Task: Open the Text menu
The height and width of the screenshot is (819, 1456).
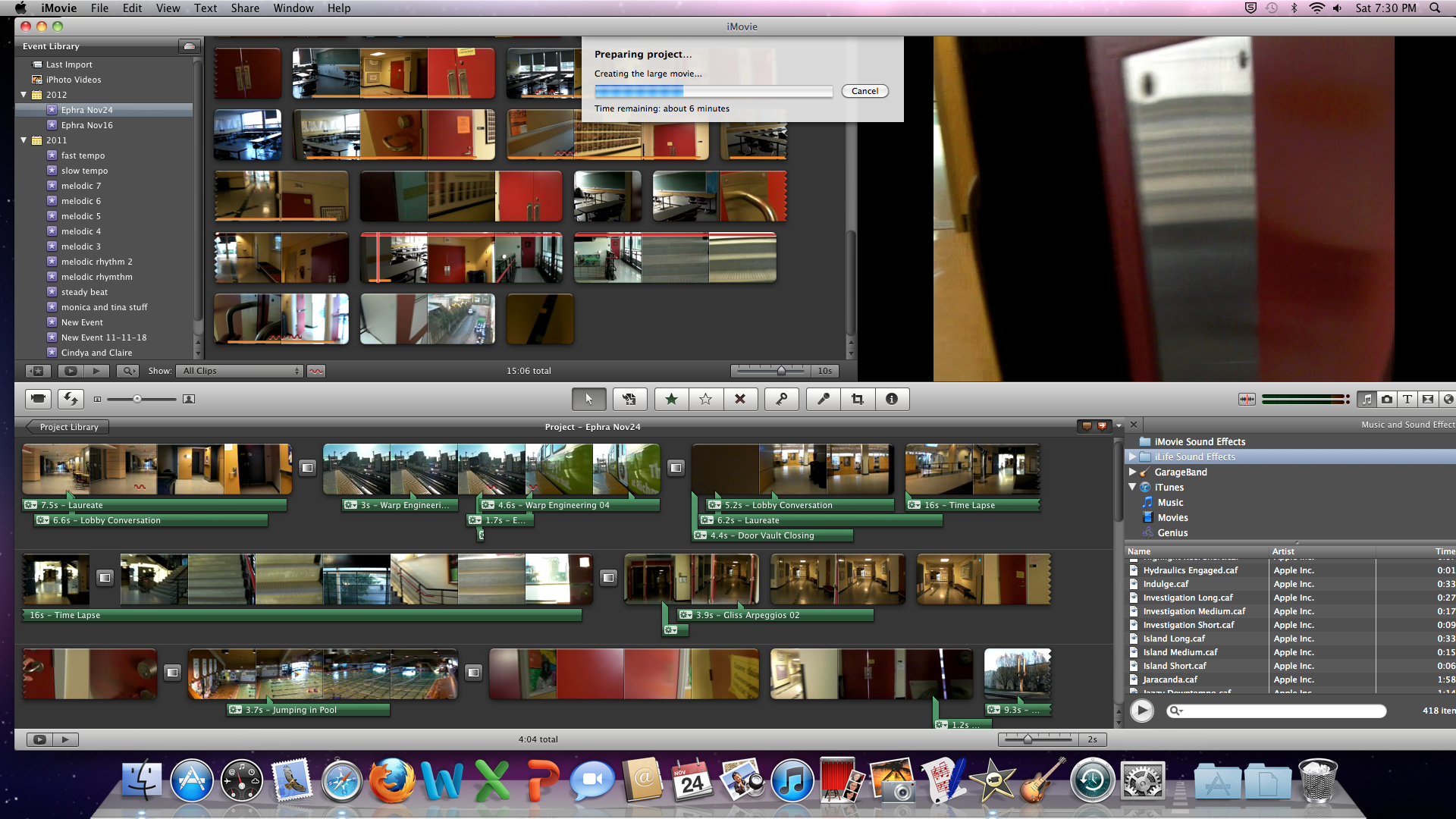Action: (x=206, y=8)
